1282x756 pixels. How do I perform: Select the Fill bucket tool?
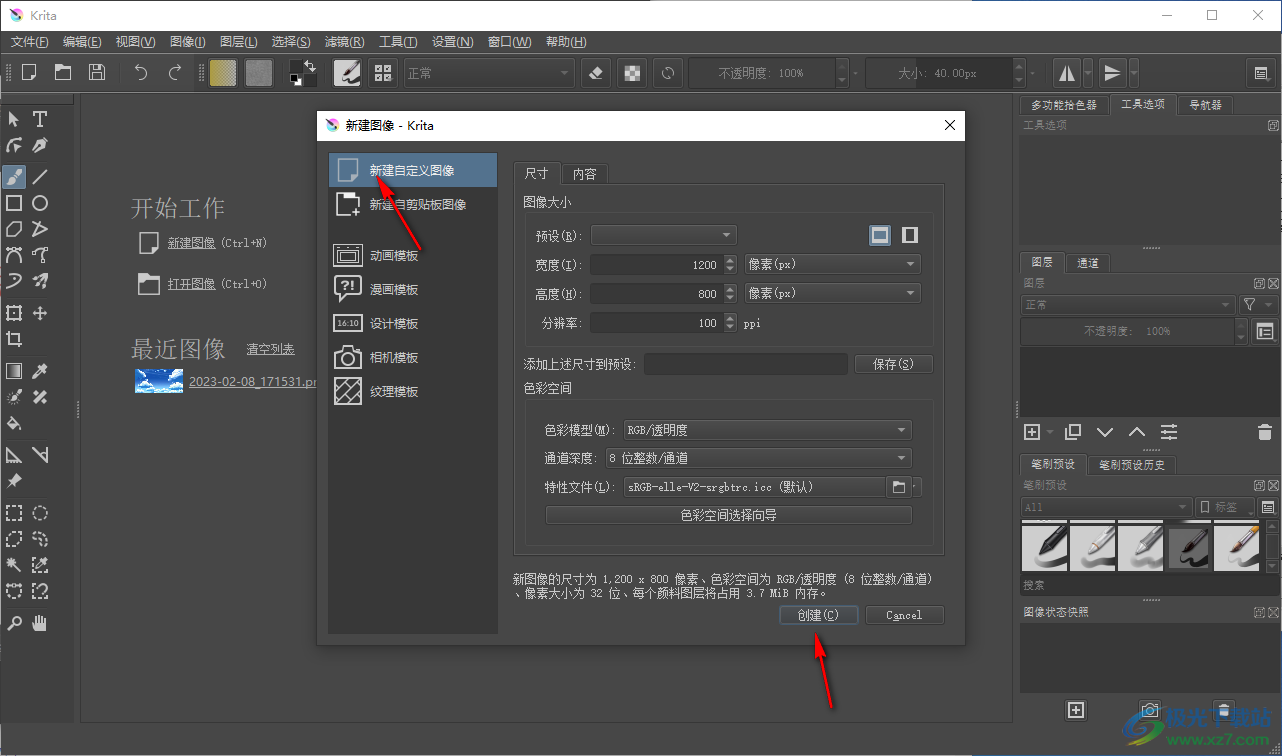pyautogui.click(x=14, y=423)
